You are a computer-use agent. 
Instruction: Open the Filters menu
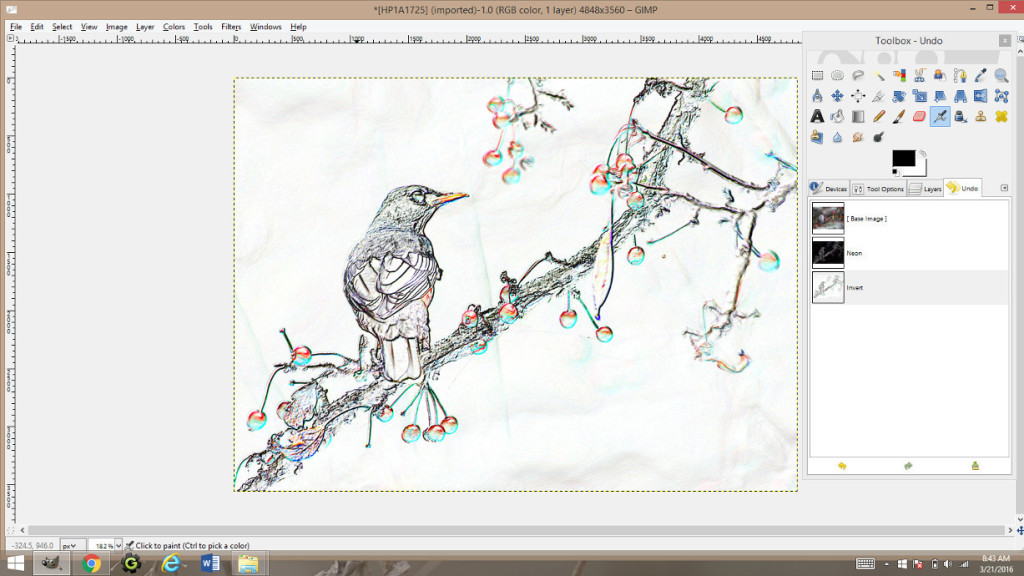[230, 27]
